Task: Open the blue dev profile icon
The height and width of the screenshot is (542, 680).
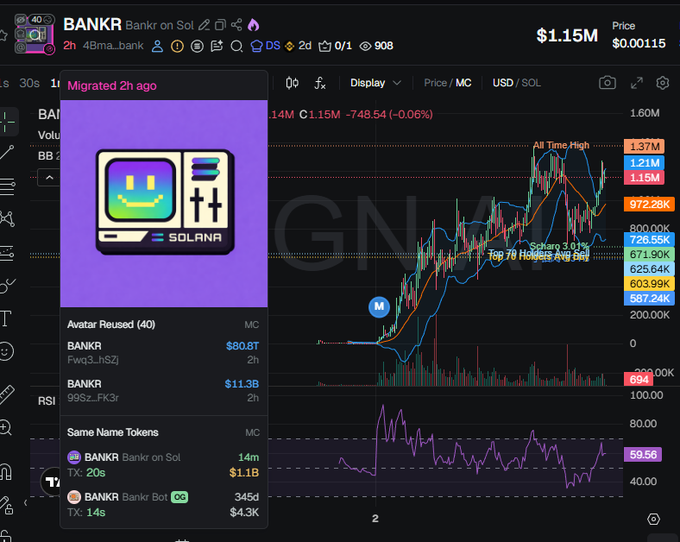Action: coord(157,46)
